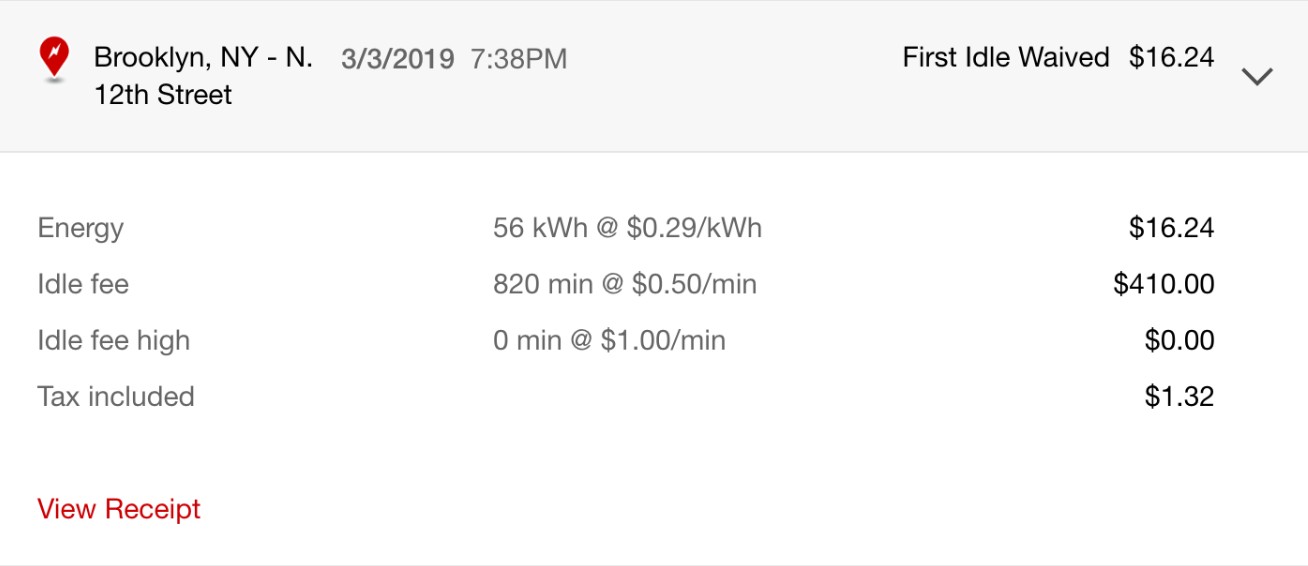This screenshot has height=566, width=1308.
Task: Click the $1.32 tax amount
Action: pyautogui.click(x=1180, y=396)
